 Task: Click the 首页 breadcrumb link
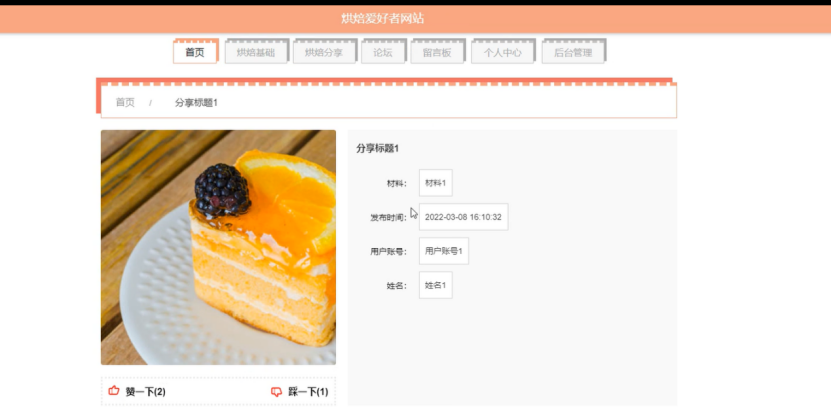(125, 102)
